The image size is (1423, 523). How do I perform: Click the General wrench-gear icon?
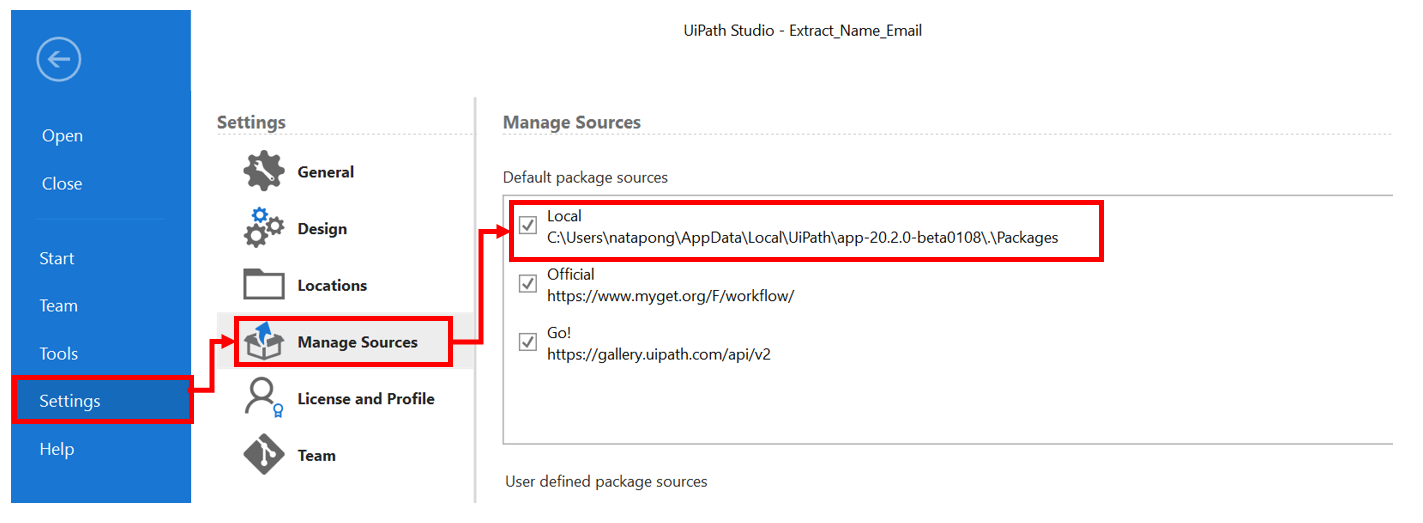(264, 171)
